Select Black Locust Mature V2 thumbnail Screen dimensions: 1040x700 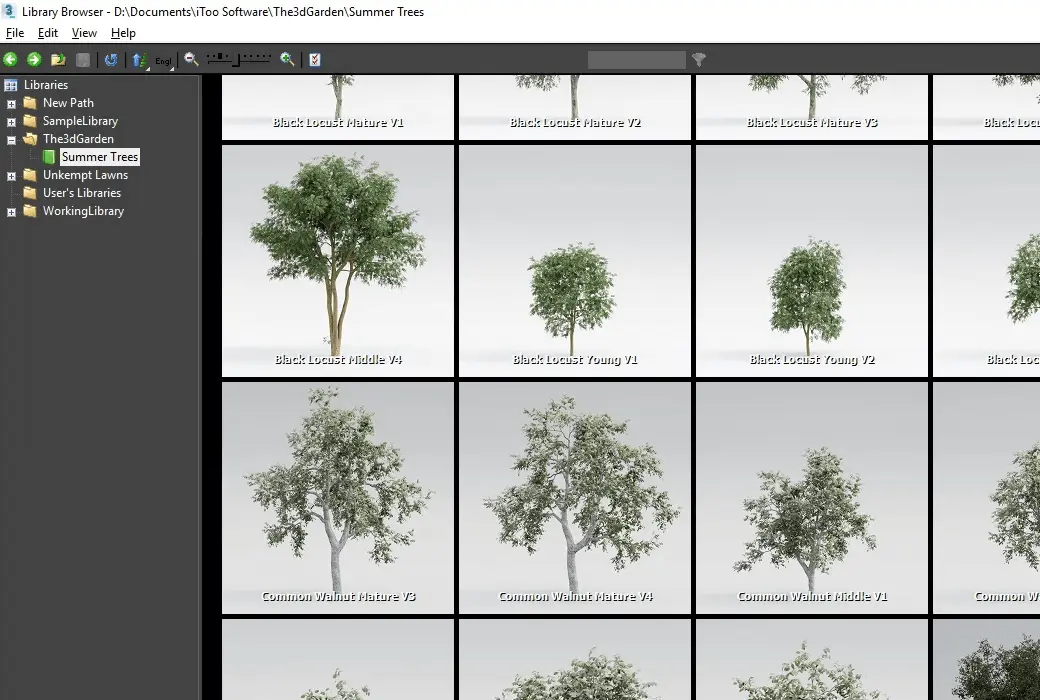coord(575,107)
